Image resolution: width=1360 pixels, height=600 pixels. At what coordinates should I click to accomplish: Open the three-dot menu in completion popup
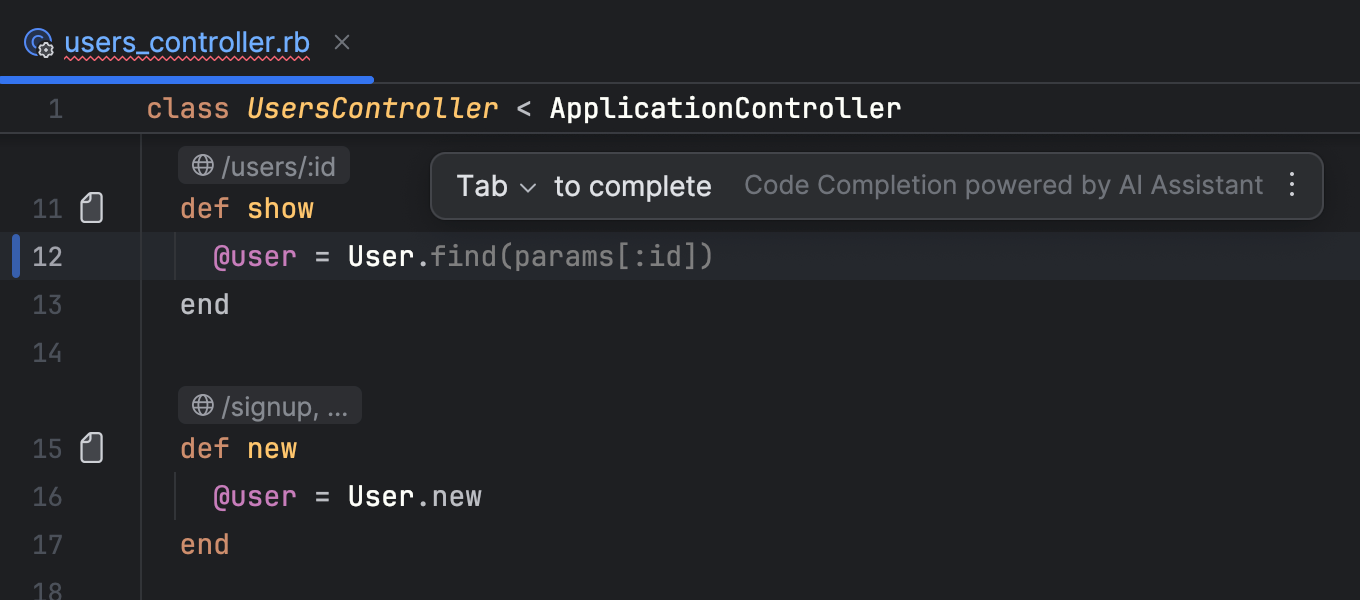1292,185
